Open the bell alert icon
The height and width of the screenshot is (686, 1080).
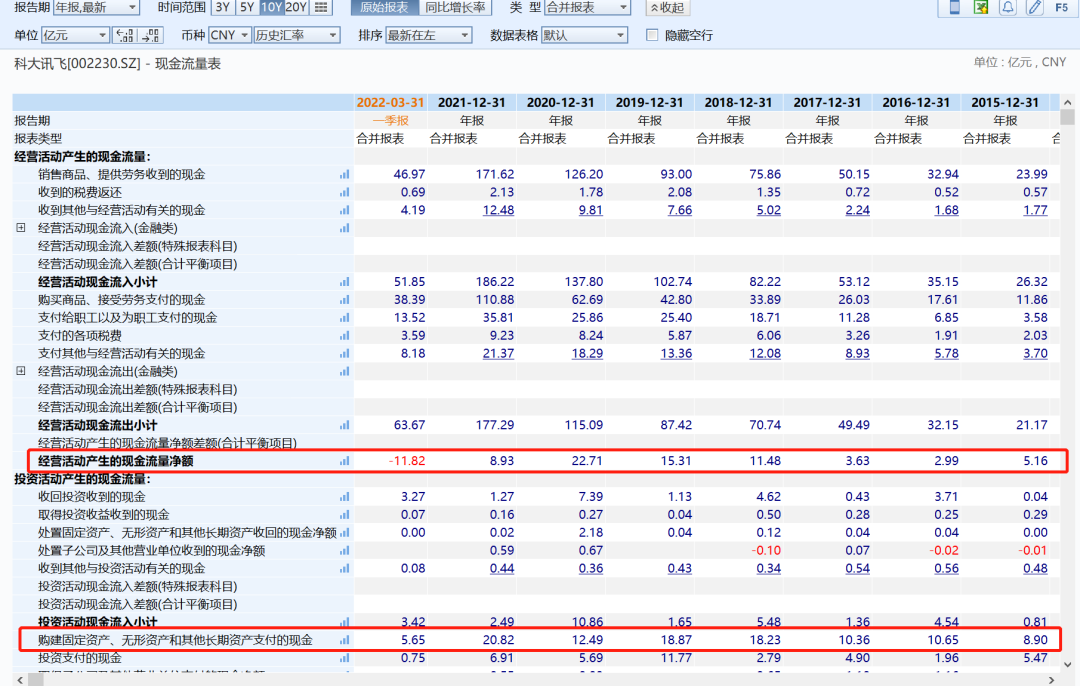coord(1007,8)
